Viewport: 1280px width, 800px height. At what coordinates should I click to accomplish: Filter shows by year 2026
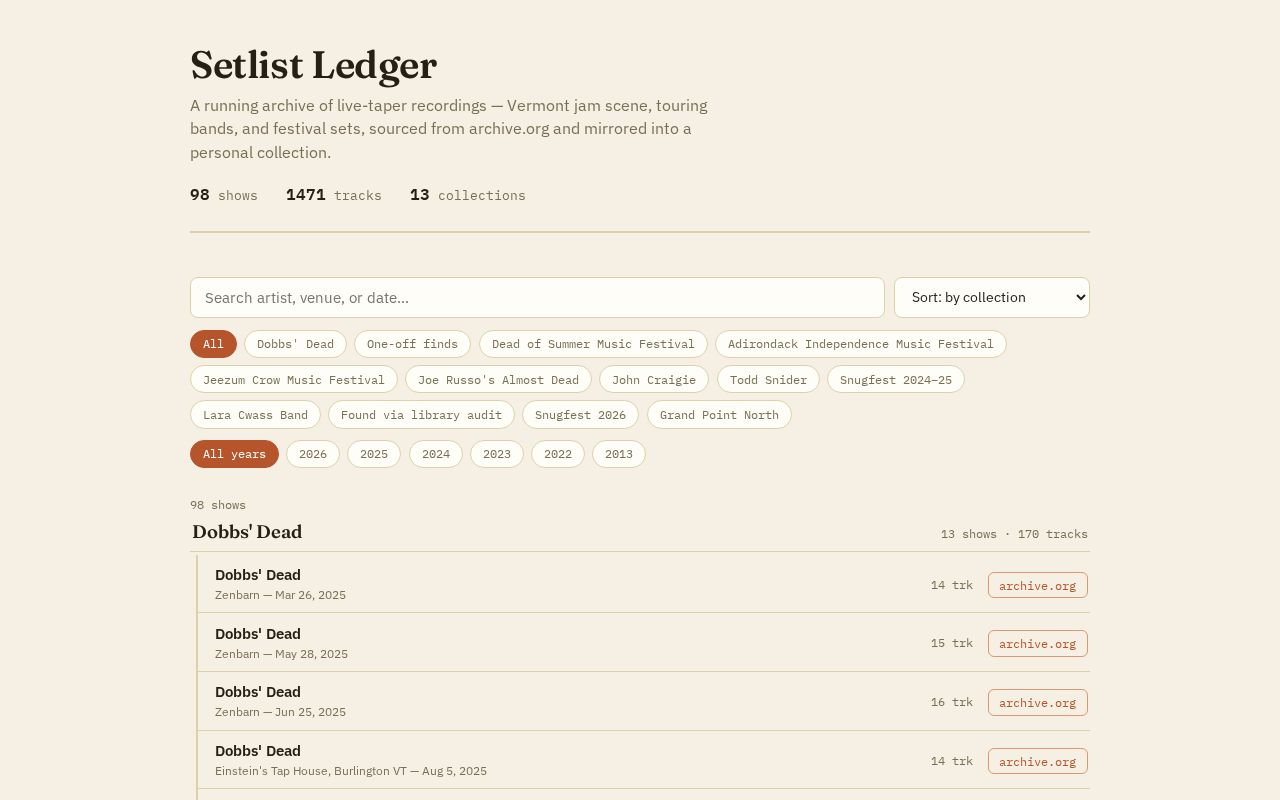[313, 454]
